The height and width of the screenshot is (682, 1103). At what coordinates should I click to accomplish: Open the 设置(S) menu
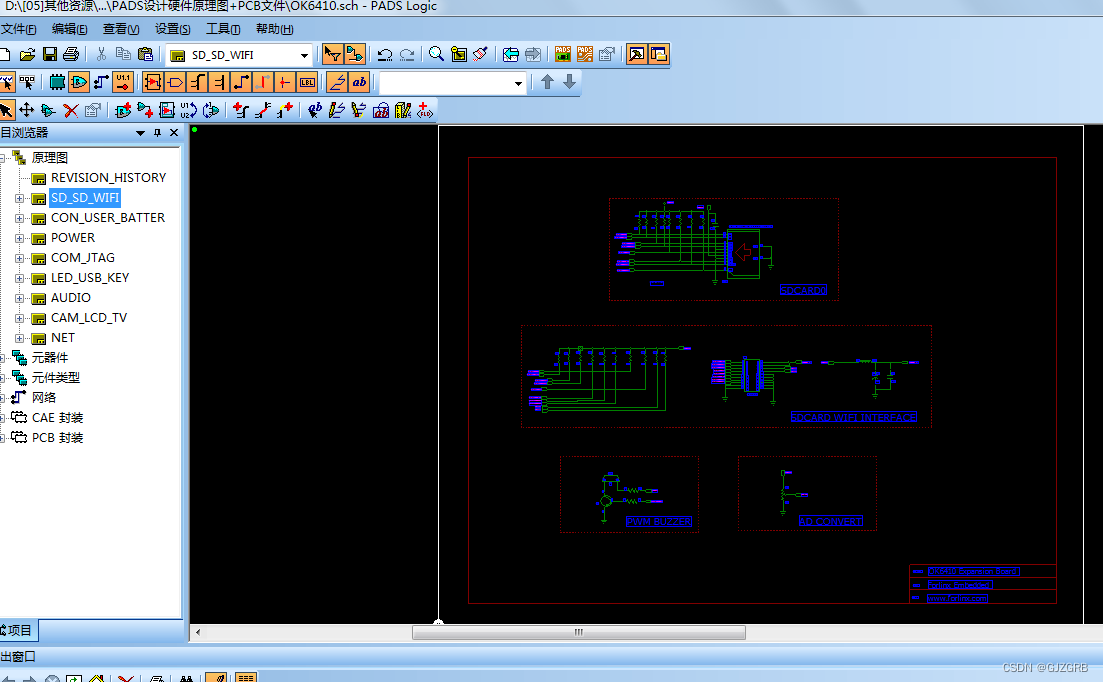[172, 29]
